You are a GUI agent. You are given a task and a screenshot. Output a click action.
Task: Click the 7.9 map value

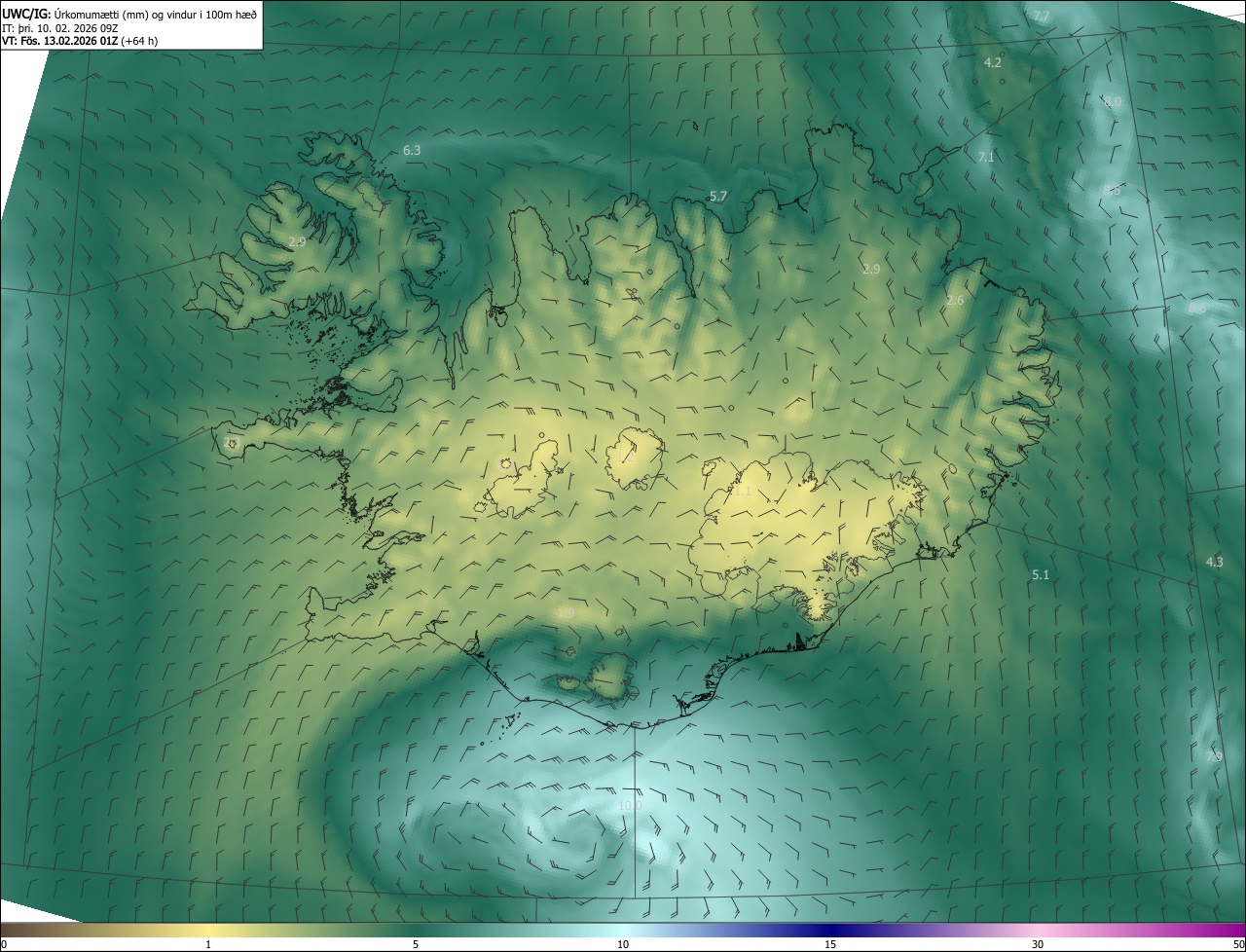(1214, 757)
